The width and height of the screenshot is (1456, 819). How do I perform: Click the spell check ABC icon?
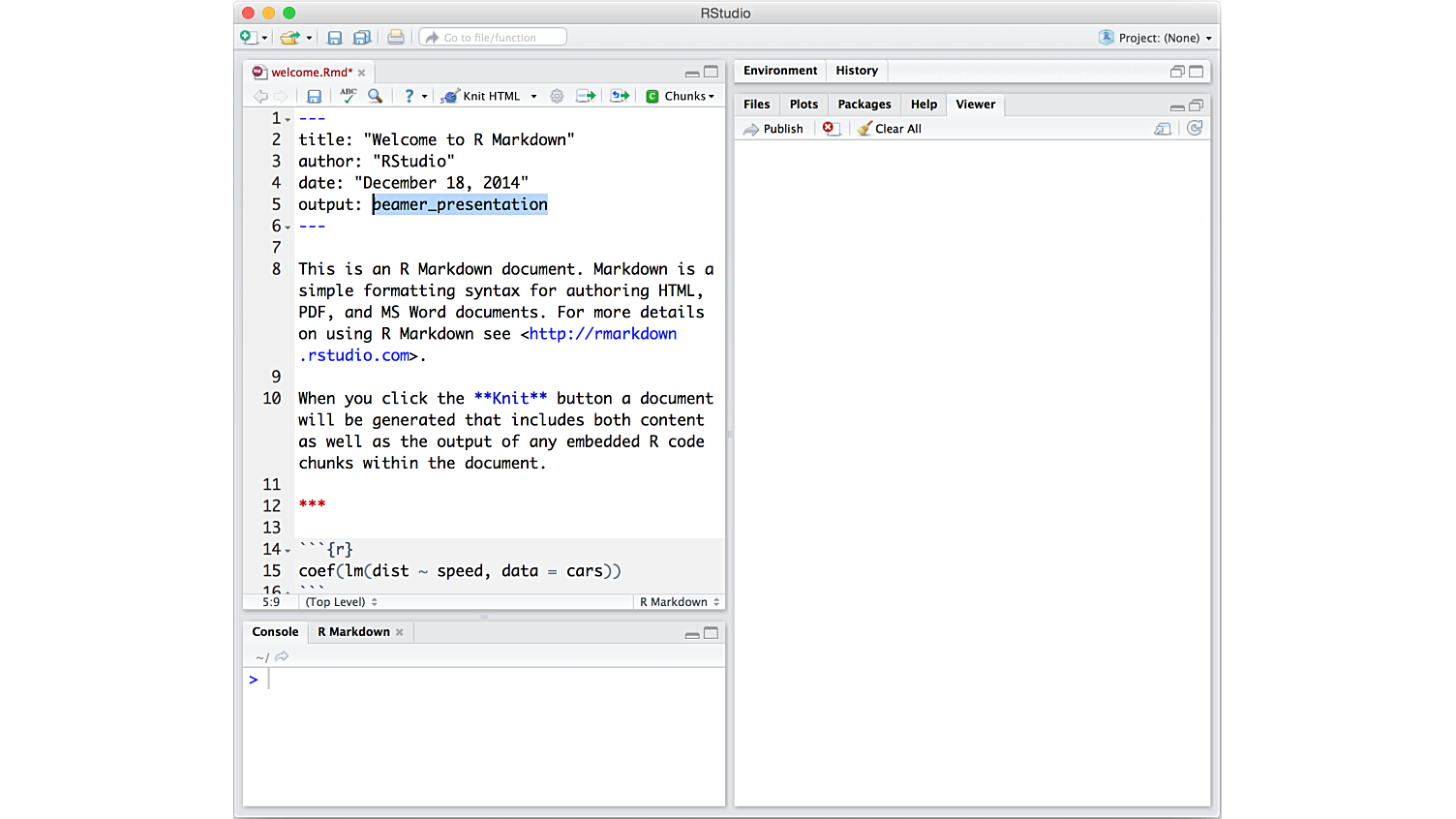click(x=348, y=96)
